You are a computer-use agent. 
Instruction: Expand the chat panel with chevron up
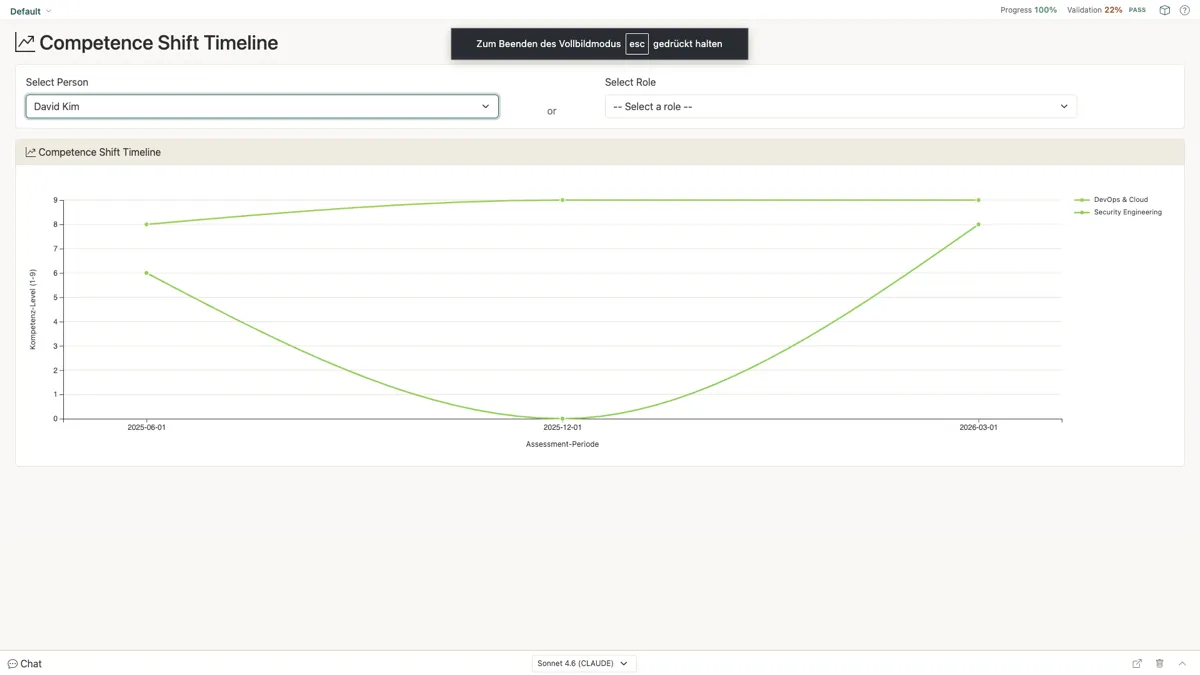(x=1182, y=663)
